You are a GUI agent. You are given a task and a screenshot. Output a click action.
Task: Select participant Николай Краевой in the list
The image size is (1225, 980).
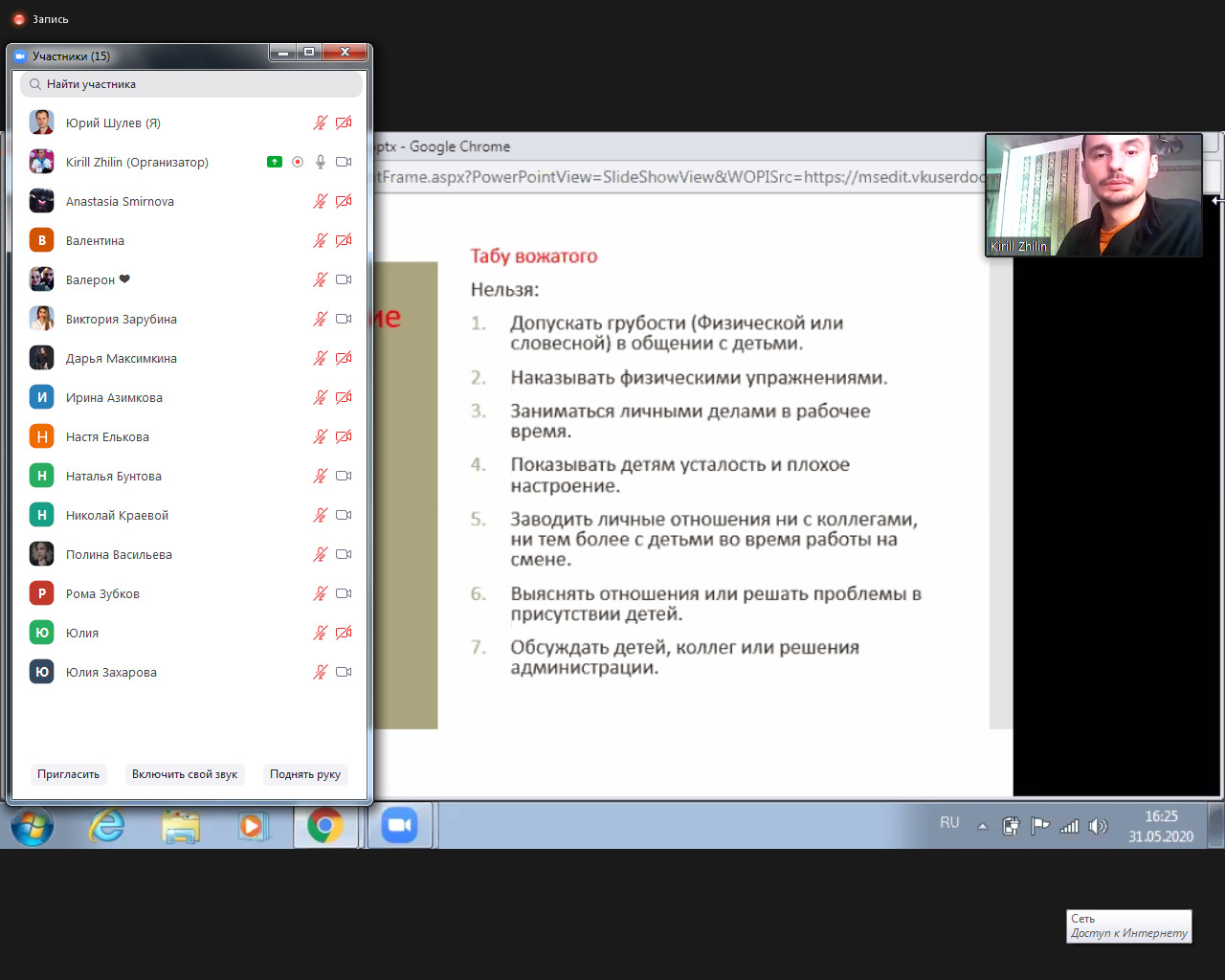point(117,515)
